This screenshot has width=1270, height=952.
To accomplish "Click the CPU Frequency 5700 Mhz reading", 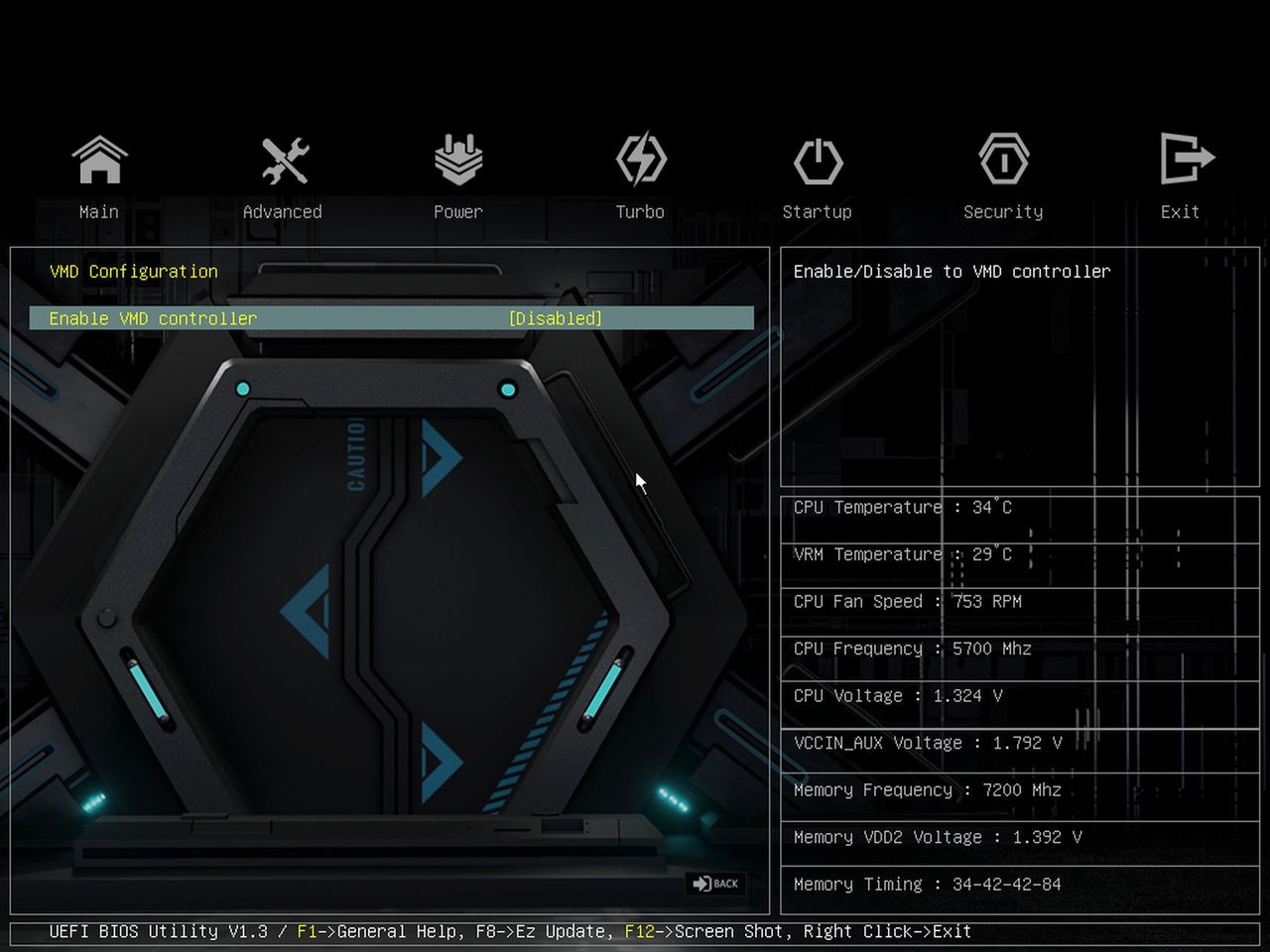I will tap(913, 649).
